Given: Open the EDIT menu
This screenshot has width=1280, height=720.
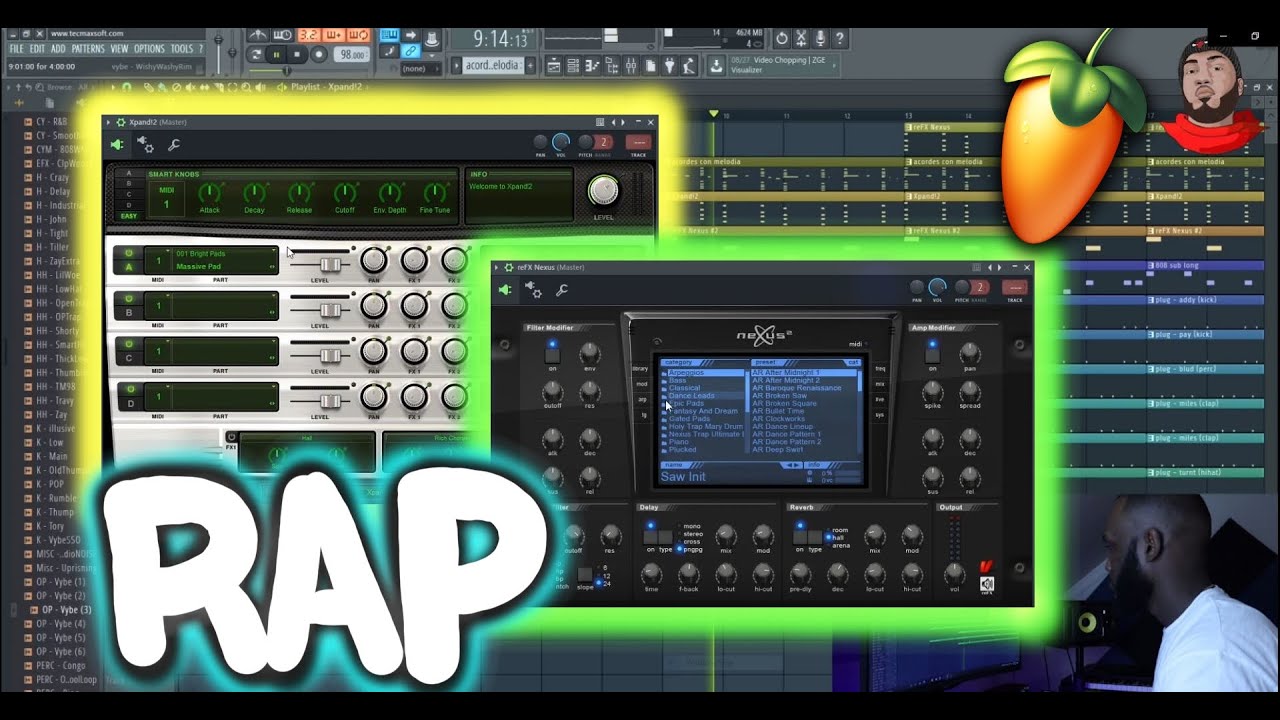Looking at the screenshot, I should click(x=37, y=48).
